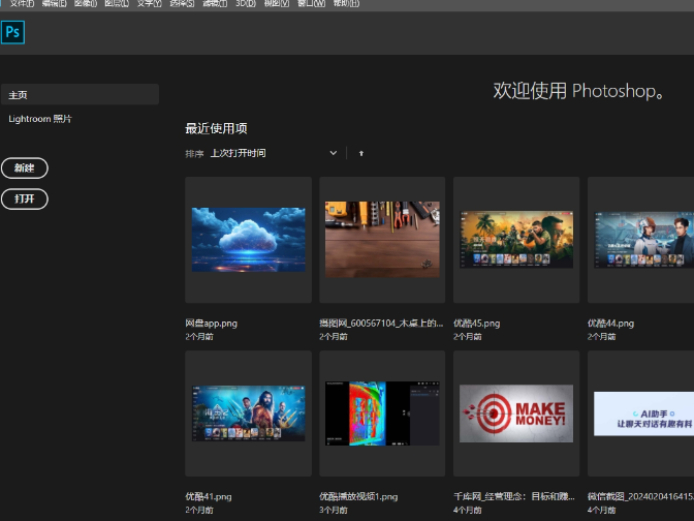
Task: Open the glowing cloud thumbnail 网盘app.png
Action: [248, 240]
